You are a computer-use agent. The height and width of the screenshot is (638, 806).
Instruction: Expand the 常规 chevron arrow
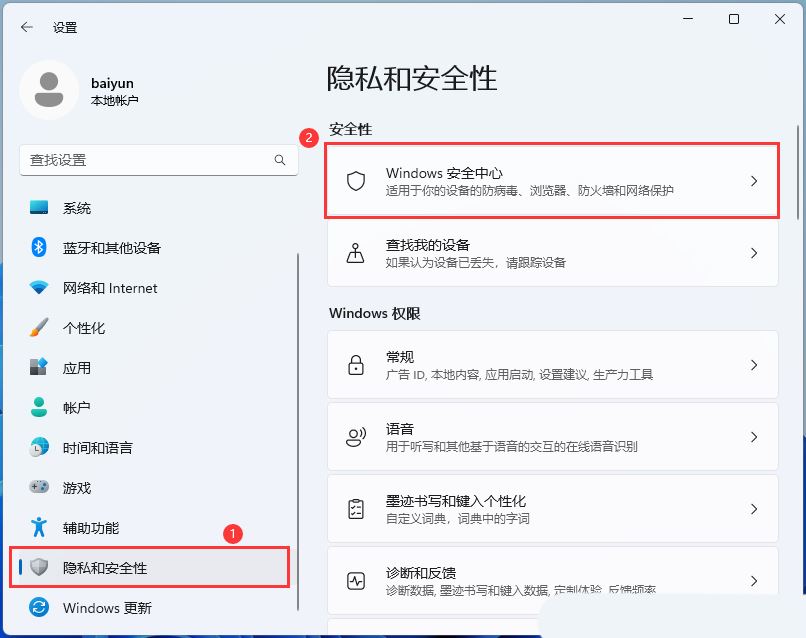click(x=754, y=365)
